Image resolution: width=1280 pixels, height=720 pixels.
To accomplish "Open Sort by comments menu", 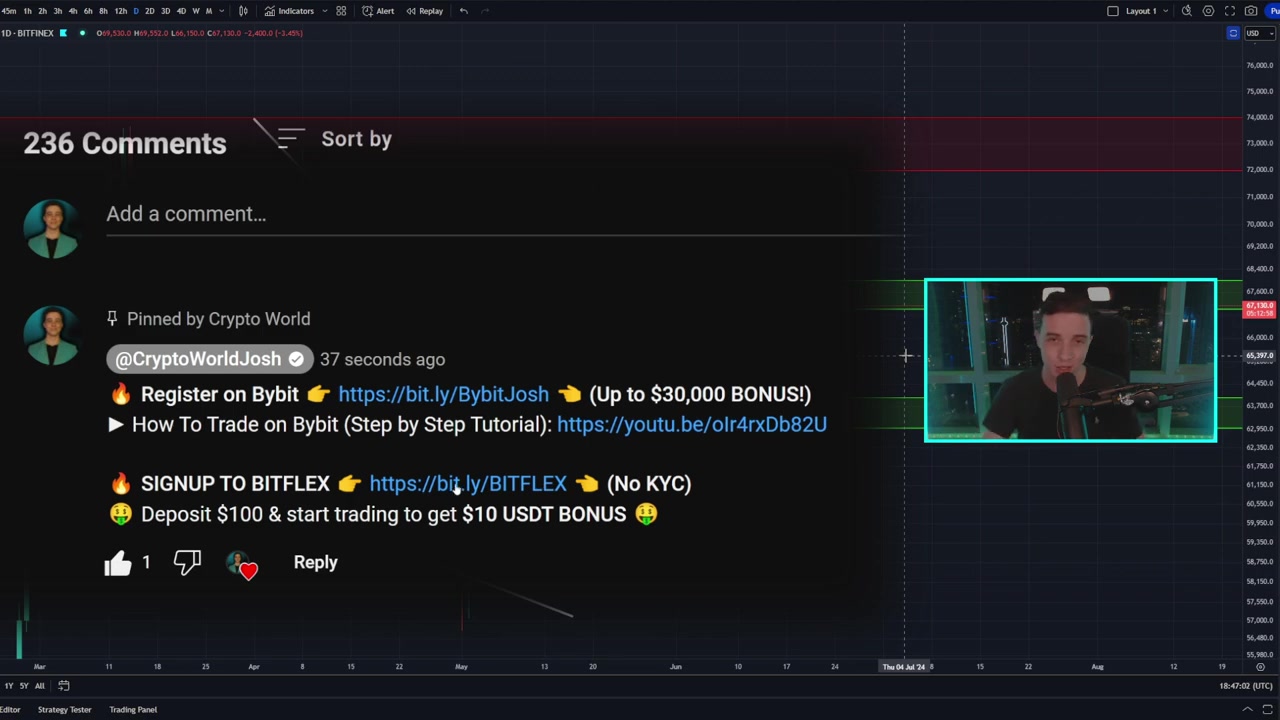I will click(x=334, y=139).
